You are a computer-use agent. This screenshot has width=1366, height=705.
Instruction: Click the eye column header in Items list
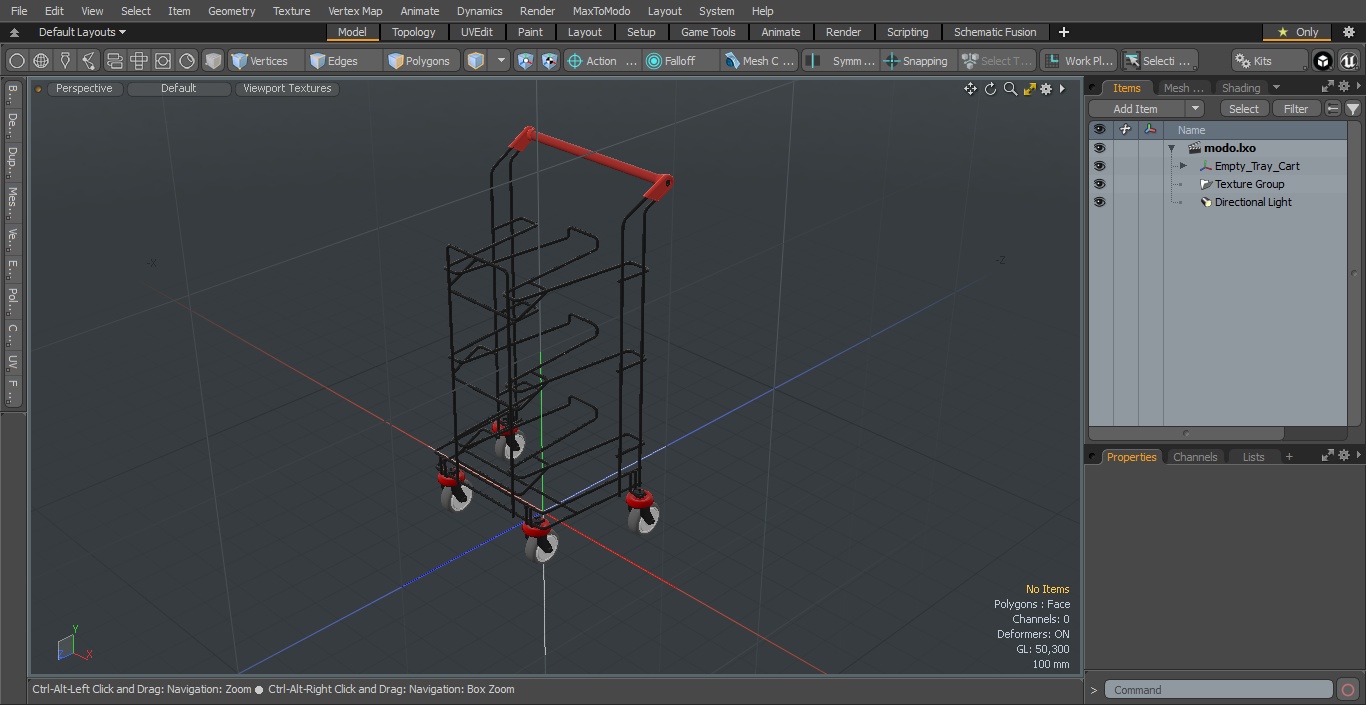pos(1099,130)
